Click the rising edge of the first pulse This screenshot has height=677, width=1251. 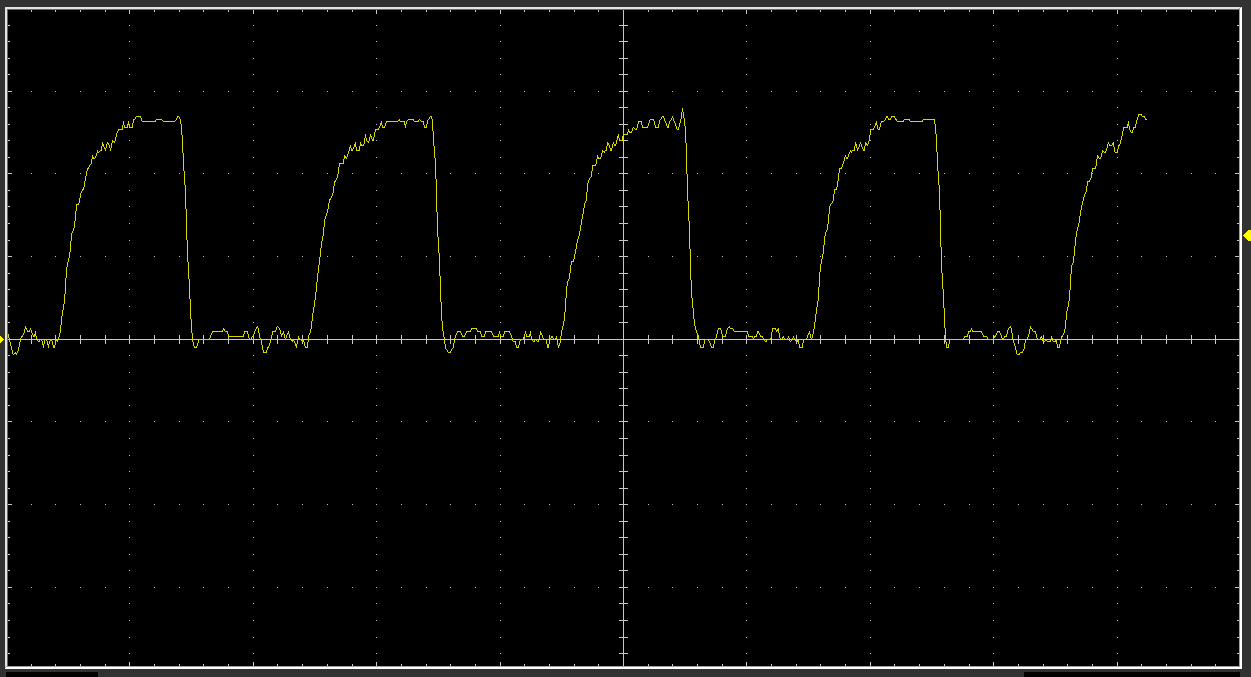click(69, 250)
